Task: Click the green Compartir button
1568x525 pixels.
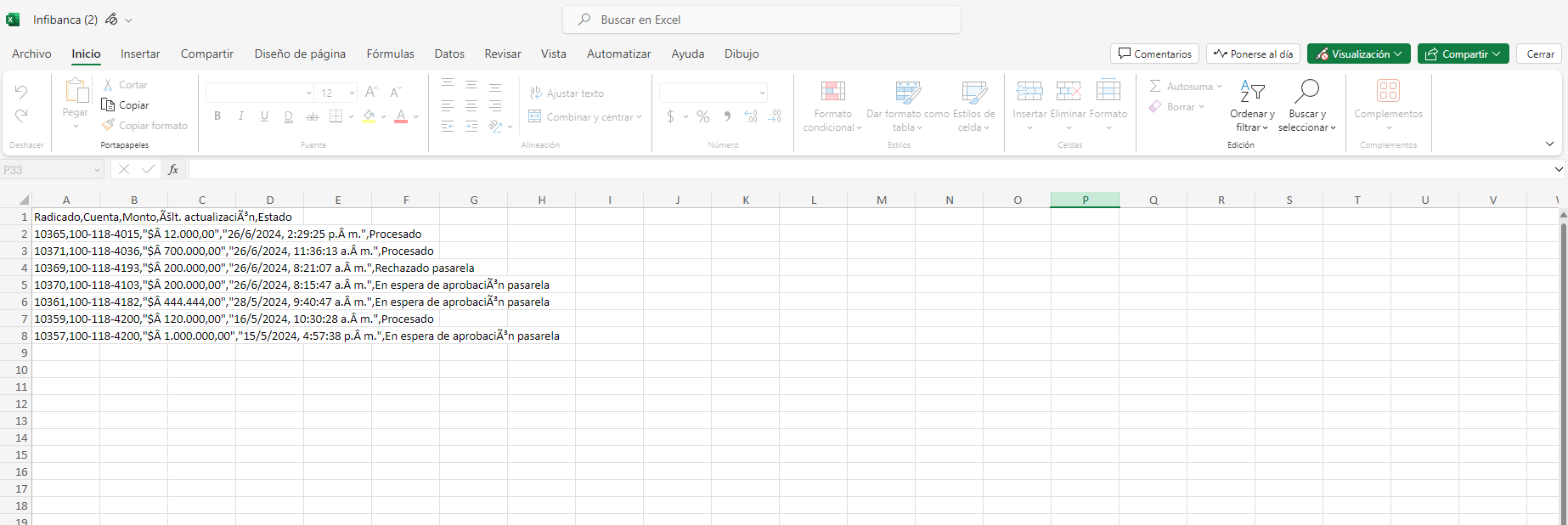Action: pyautogui.click(x=1464, y=54)
